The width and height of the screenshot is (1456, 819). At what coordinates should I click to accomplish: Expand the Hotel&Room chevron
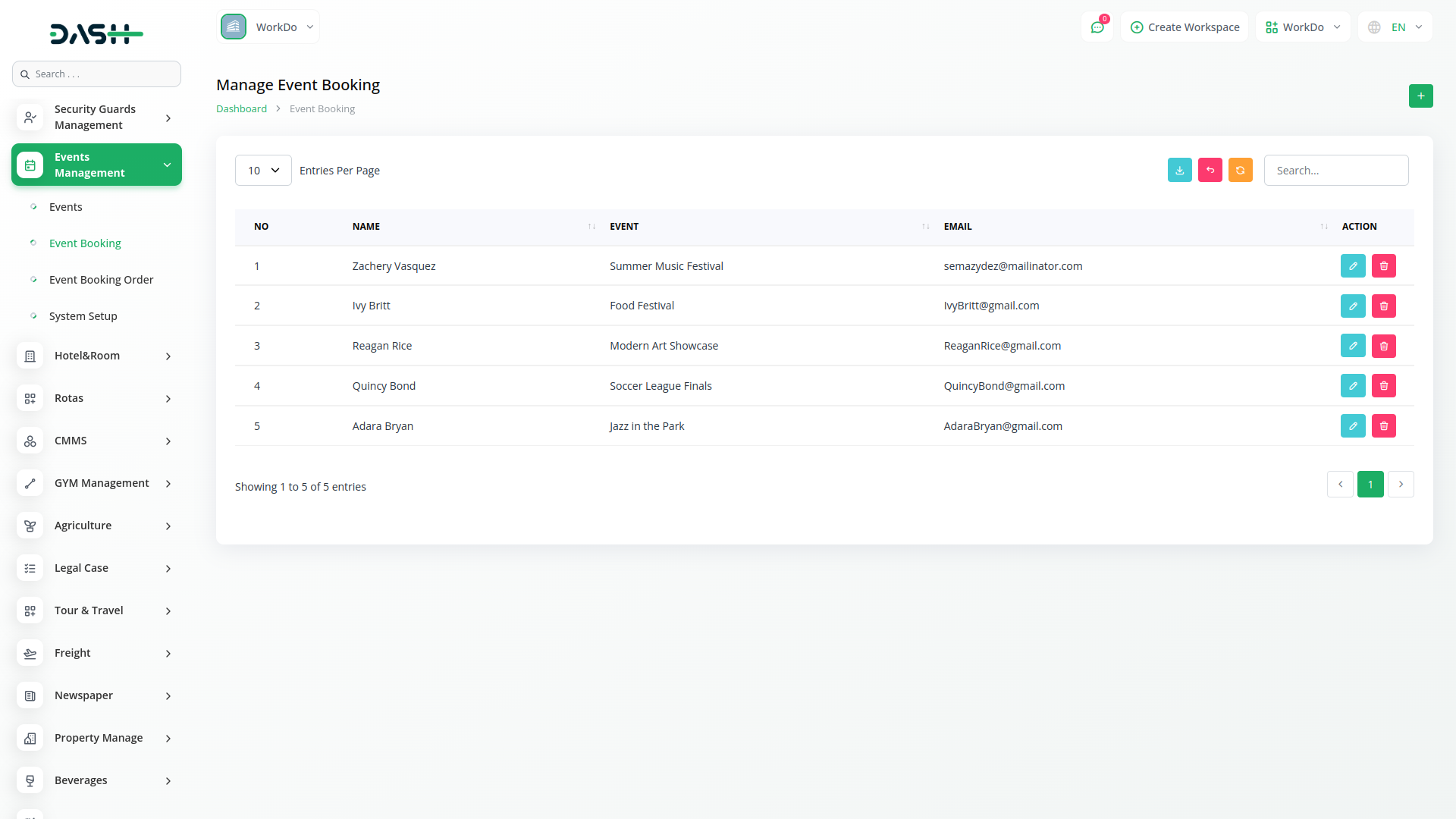pyautogui.click(x=168, y=356)
